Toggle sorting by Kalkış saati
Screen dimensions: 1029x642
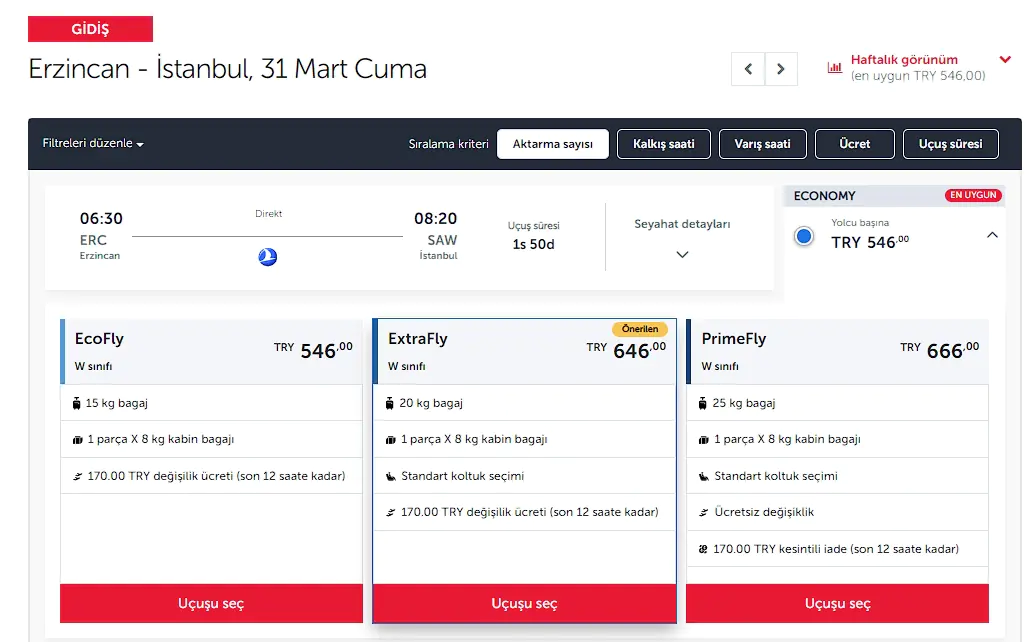click(663, 143)
